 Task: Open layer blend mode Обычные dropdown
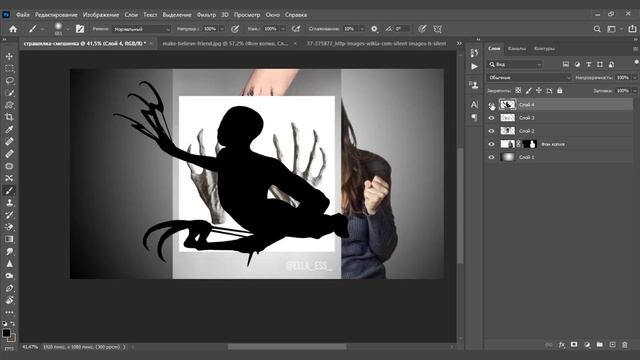tap(529, 78)
